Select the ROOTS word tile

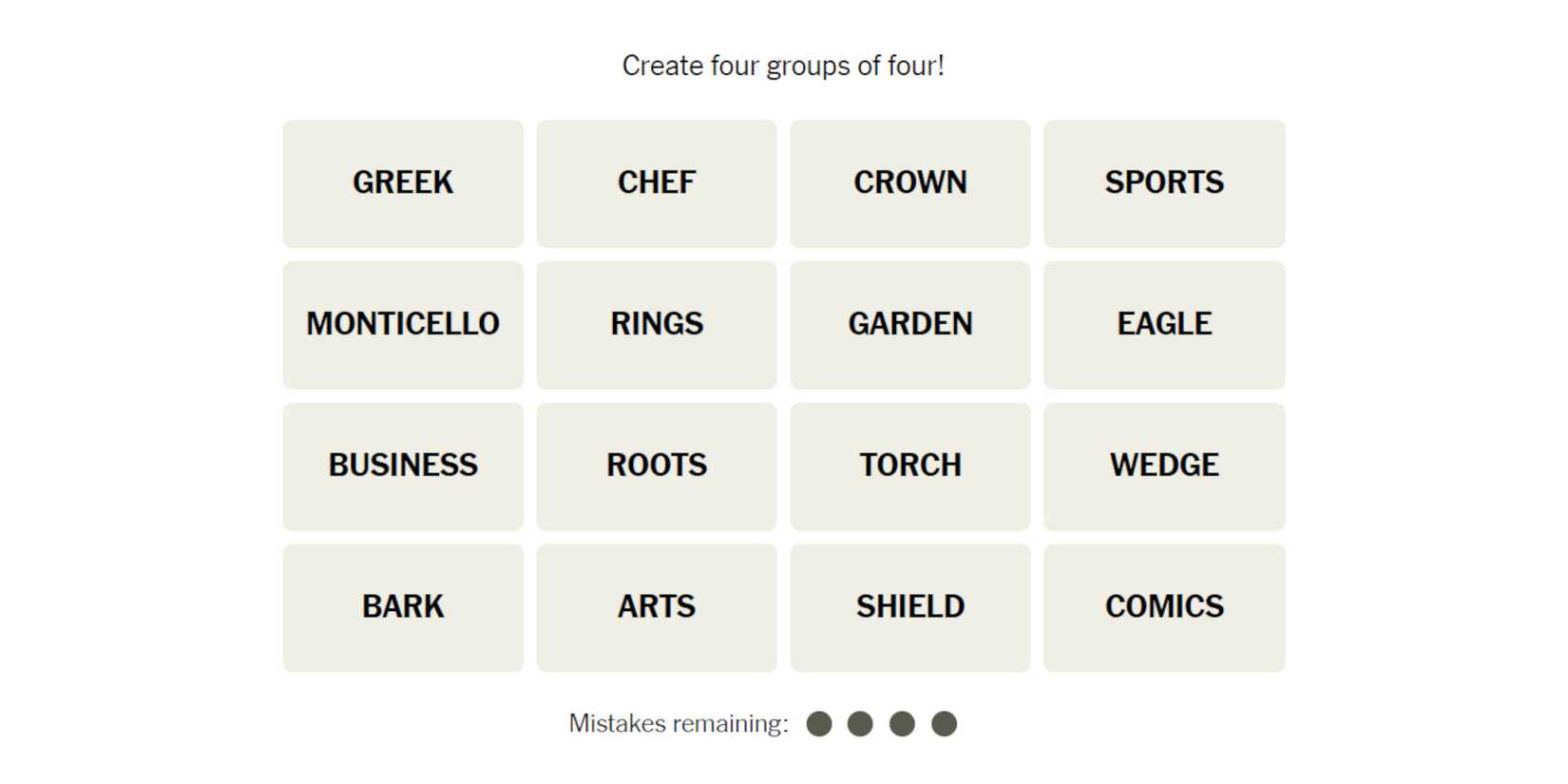(x=657, y=467)
